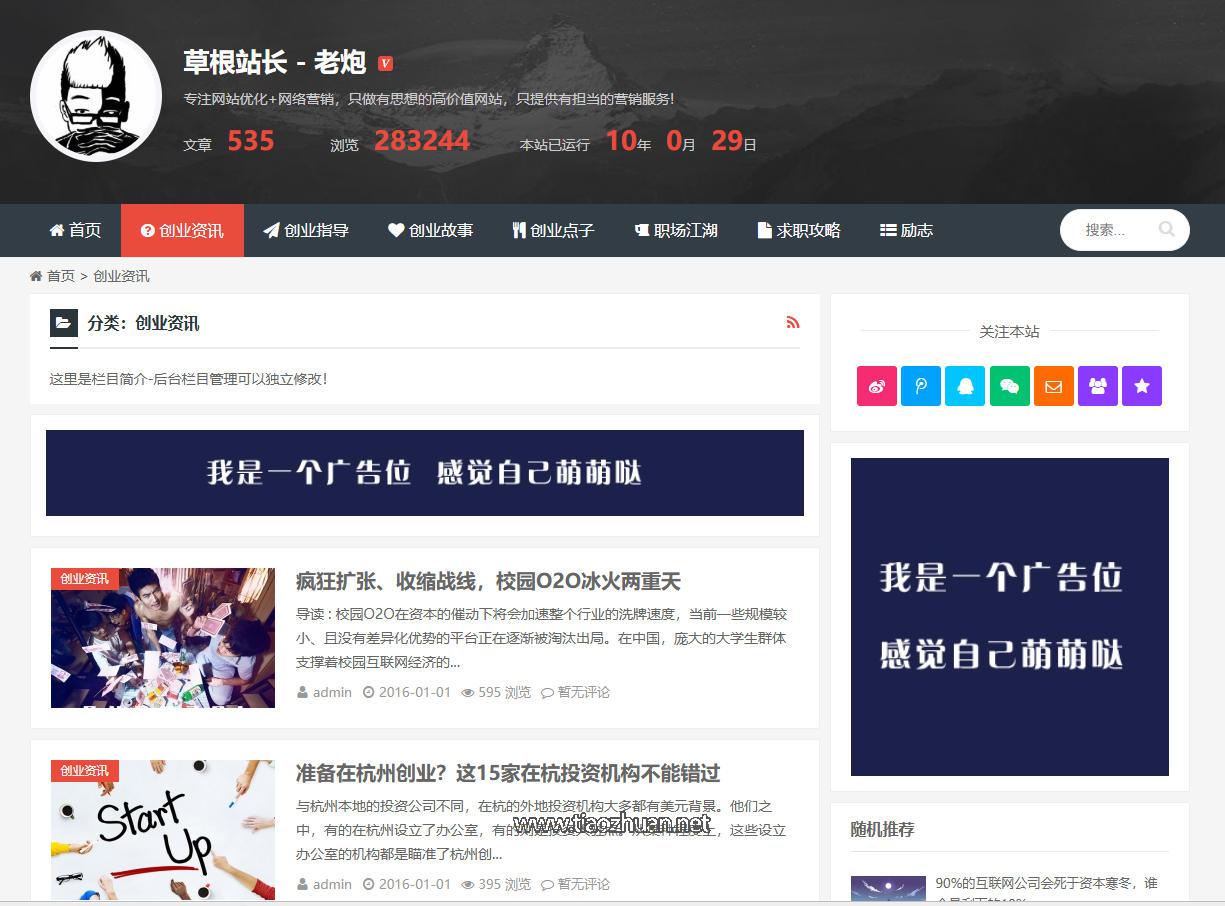This screenshot has width=1225, height=906.
Task: Click the orange email envelope icon
Action: [1053, 386]
